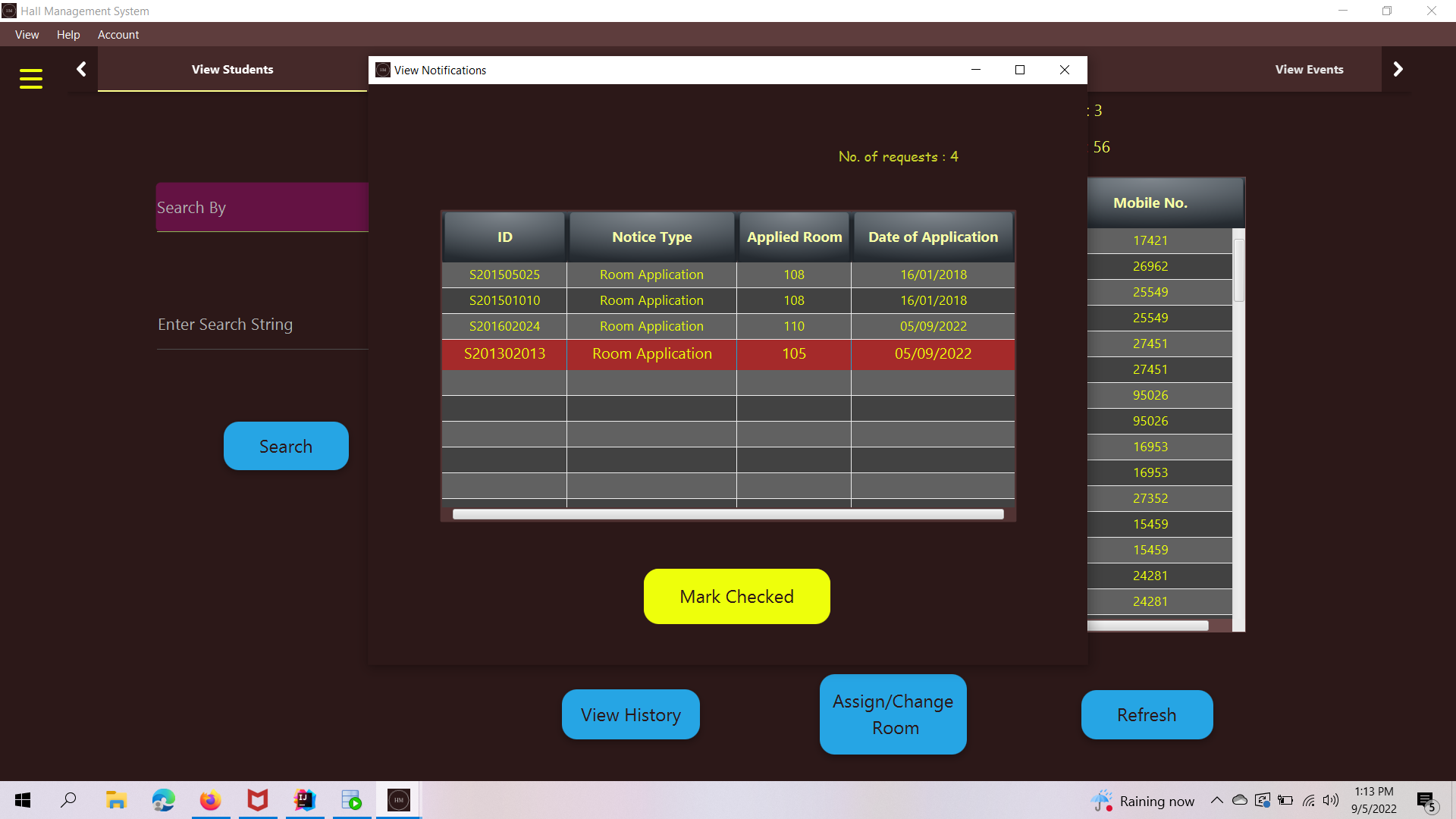Open the navigation hamburger menu
1456x819 pixels.
[31, 78]
